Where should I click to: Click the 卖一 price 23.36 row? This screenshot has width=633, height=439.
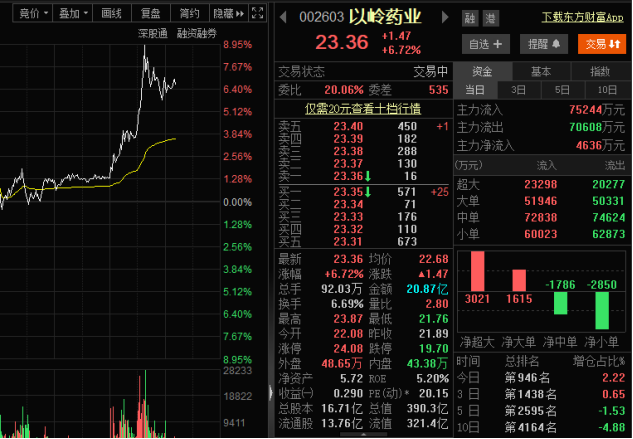tap(364, 176)
